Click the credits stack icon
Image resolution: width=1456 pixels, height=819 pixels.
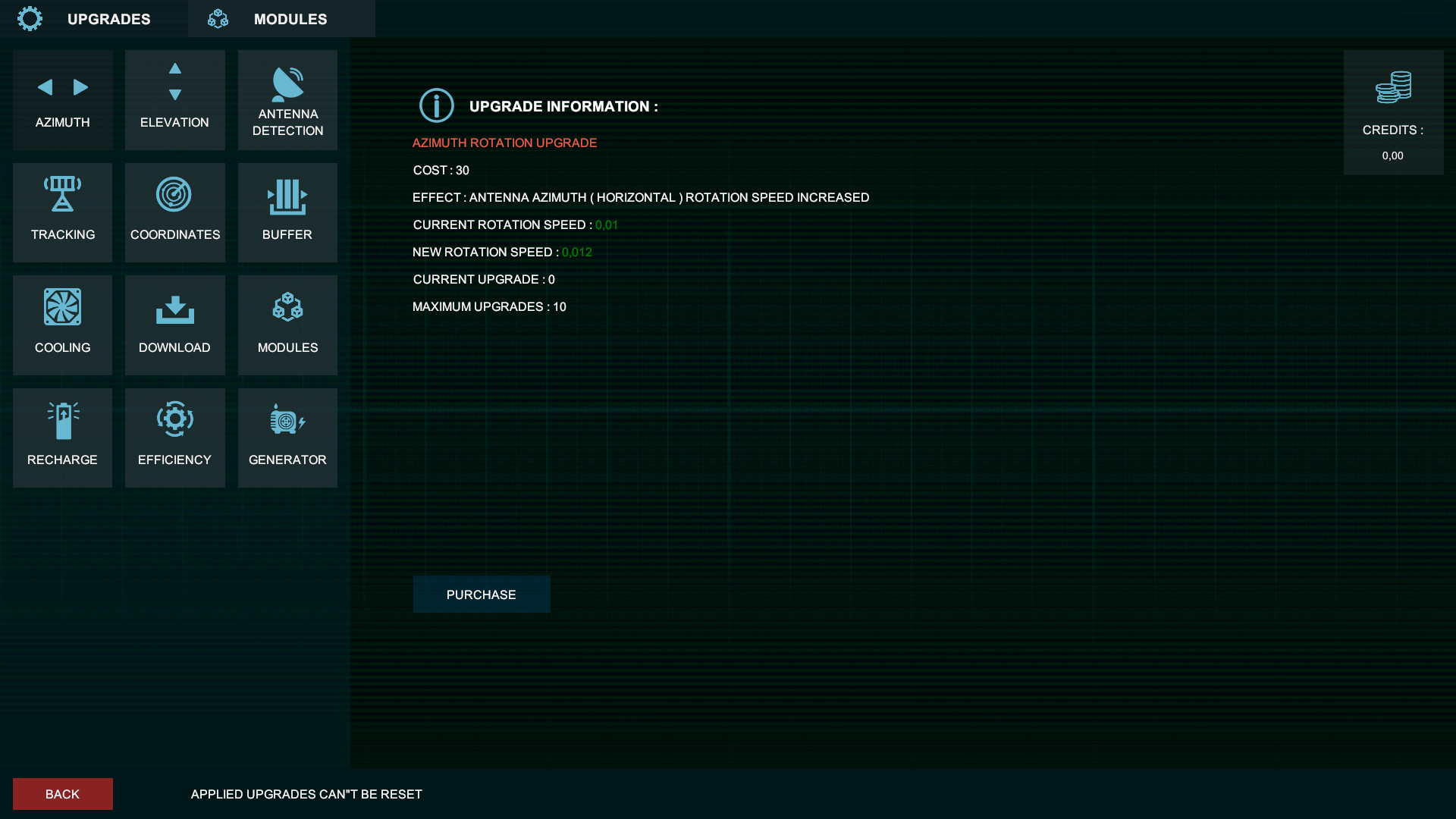1393,89
